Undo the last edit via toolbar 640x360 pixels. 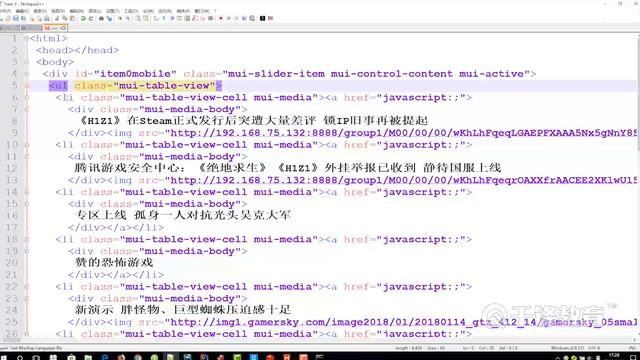click(x=83, y=18)
